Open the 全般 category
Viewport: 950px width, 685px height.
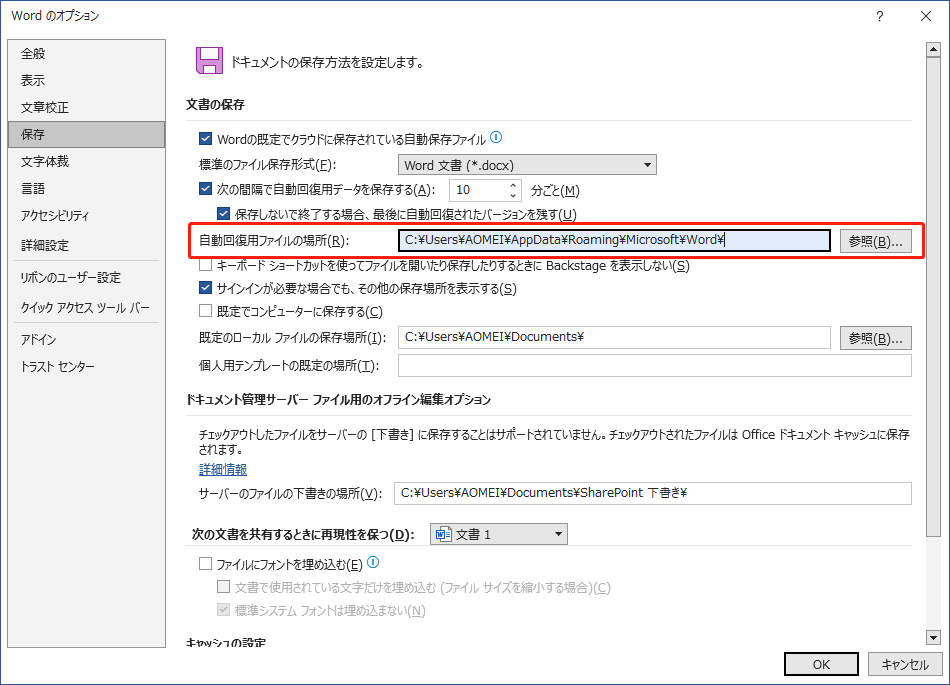(86, 53)
